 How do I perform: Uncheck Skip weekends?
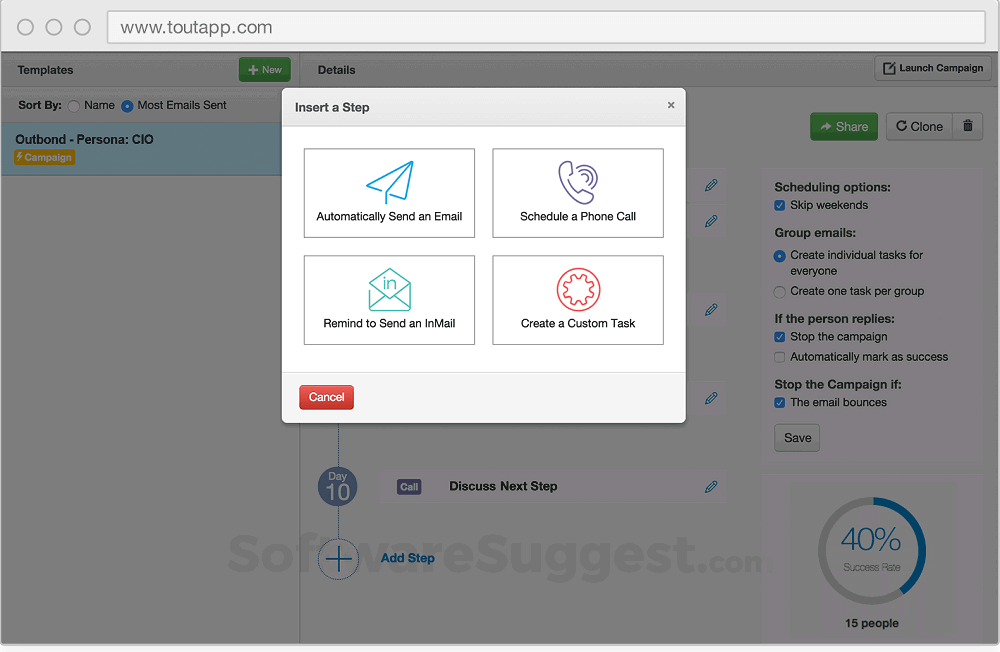point(779,205)
